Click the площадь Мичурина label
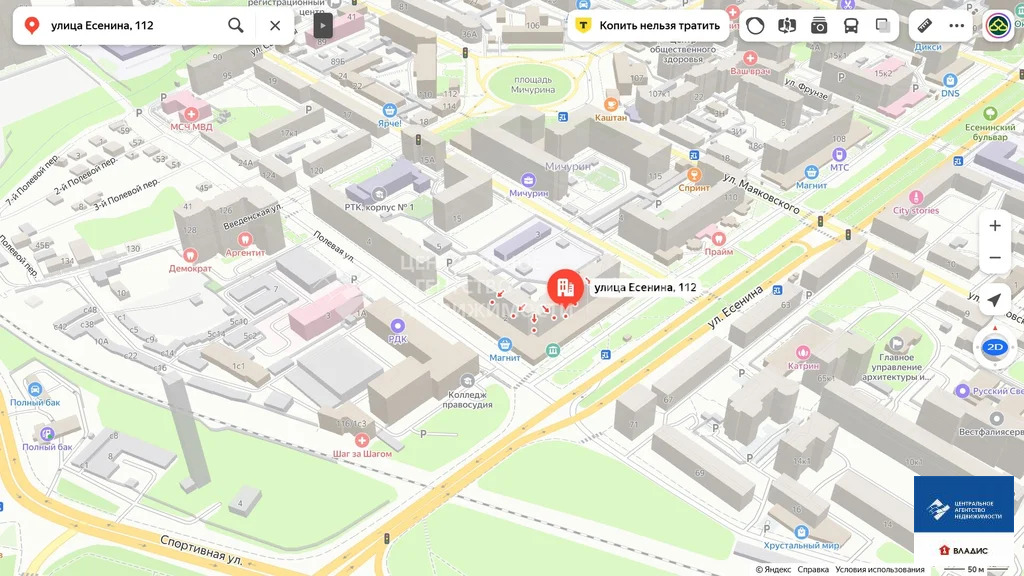 (x=533, y=84)
